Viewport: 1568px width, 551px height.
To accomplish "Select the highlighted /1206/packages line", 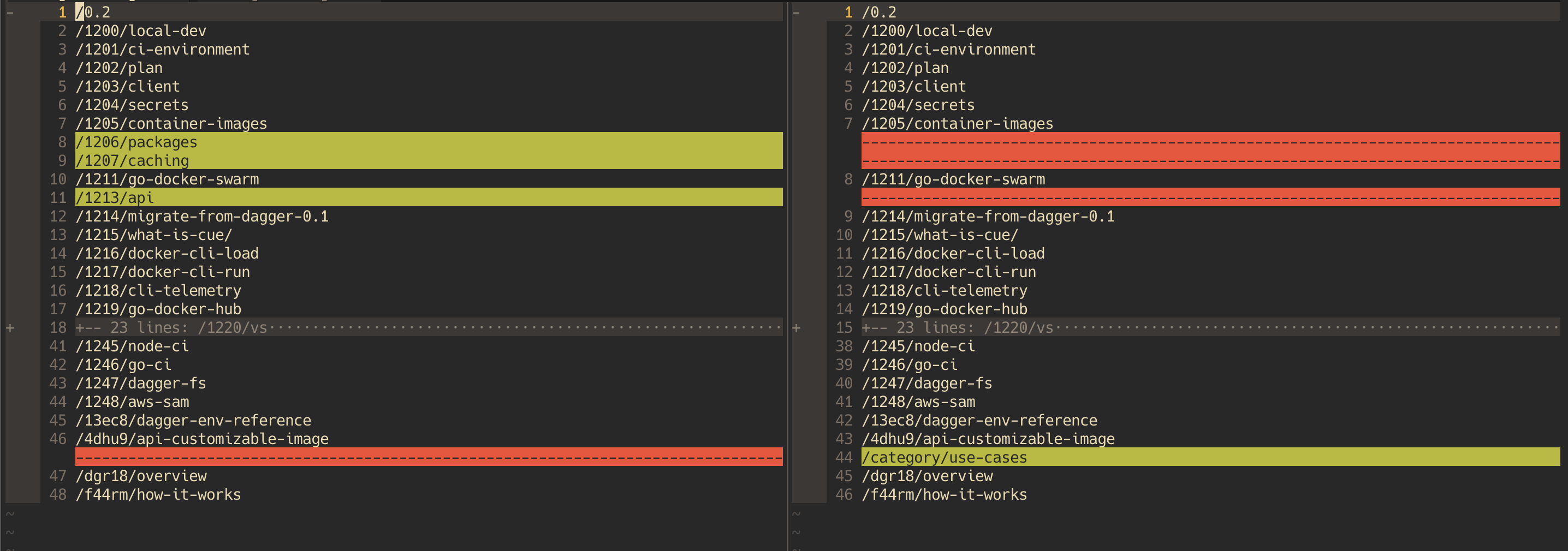I will (x=136, y=142).
